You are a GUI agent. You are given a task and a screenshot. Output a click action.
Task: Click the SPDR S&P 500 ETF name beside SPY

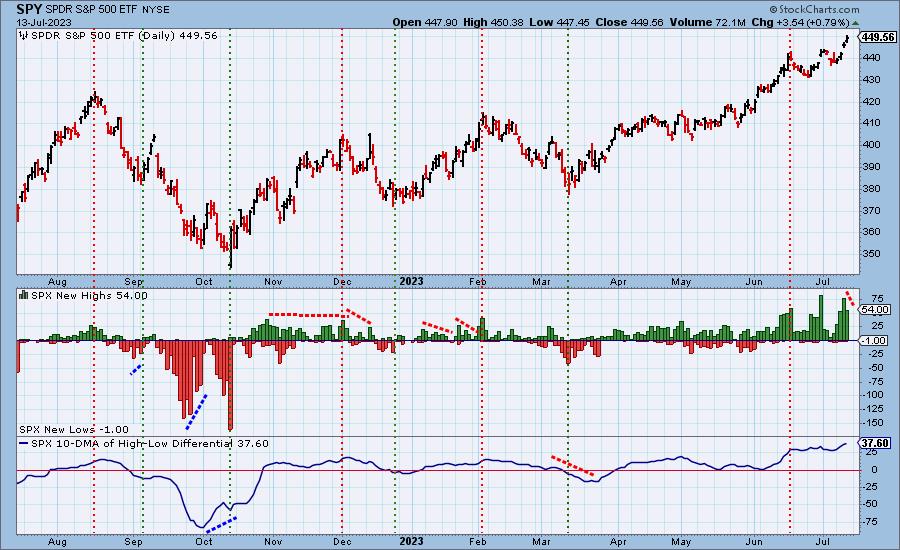[90, 10]
